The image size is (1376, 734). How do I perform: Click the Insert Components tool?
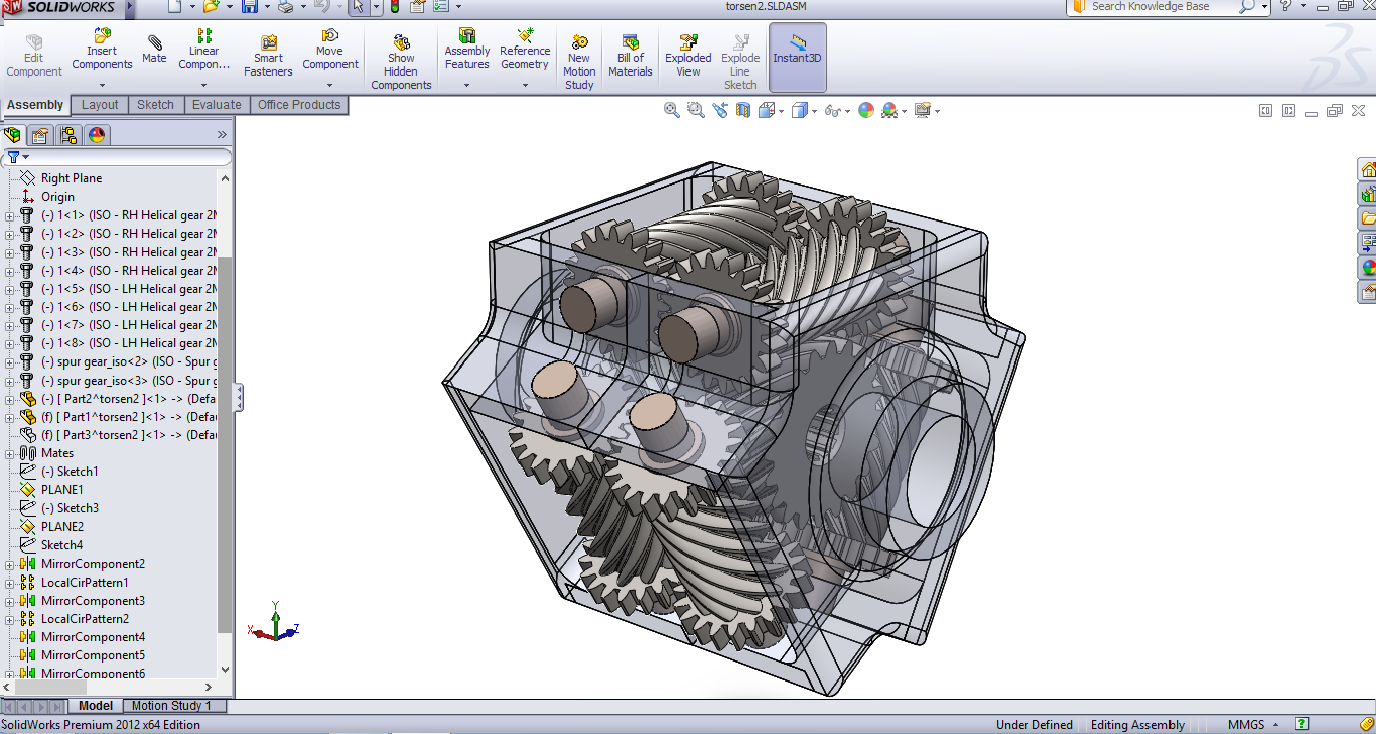point(102,50)
